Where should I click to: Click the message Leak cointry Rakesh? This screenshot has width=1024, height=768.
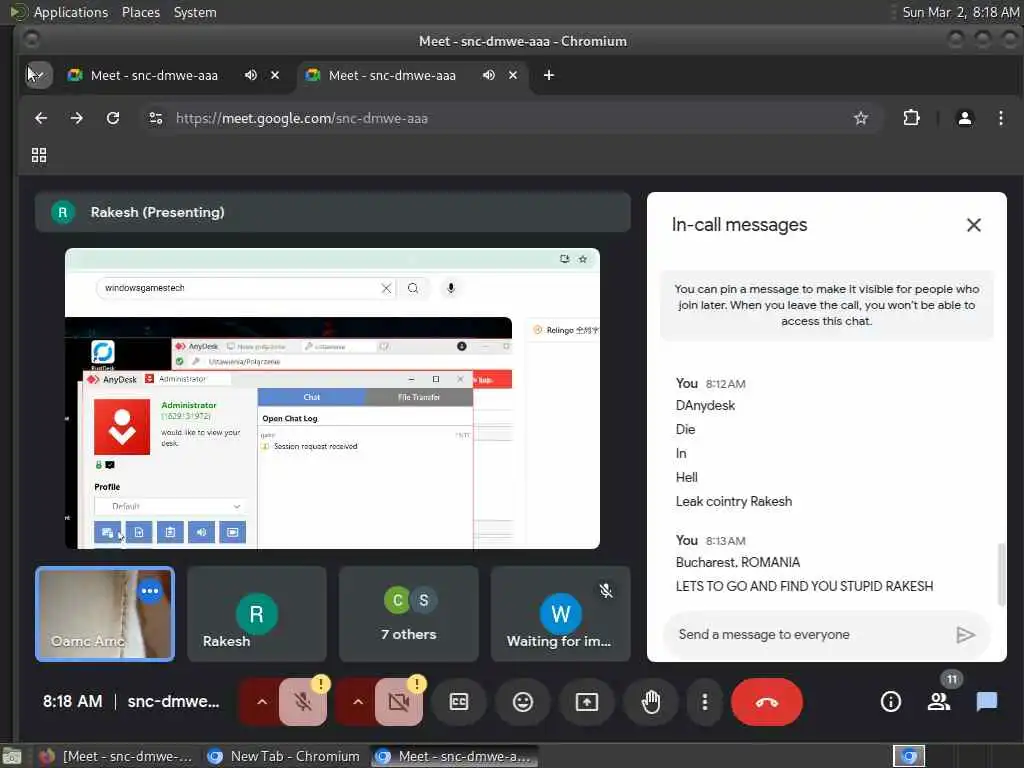click(733, 502)
